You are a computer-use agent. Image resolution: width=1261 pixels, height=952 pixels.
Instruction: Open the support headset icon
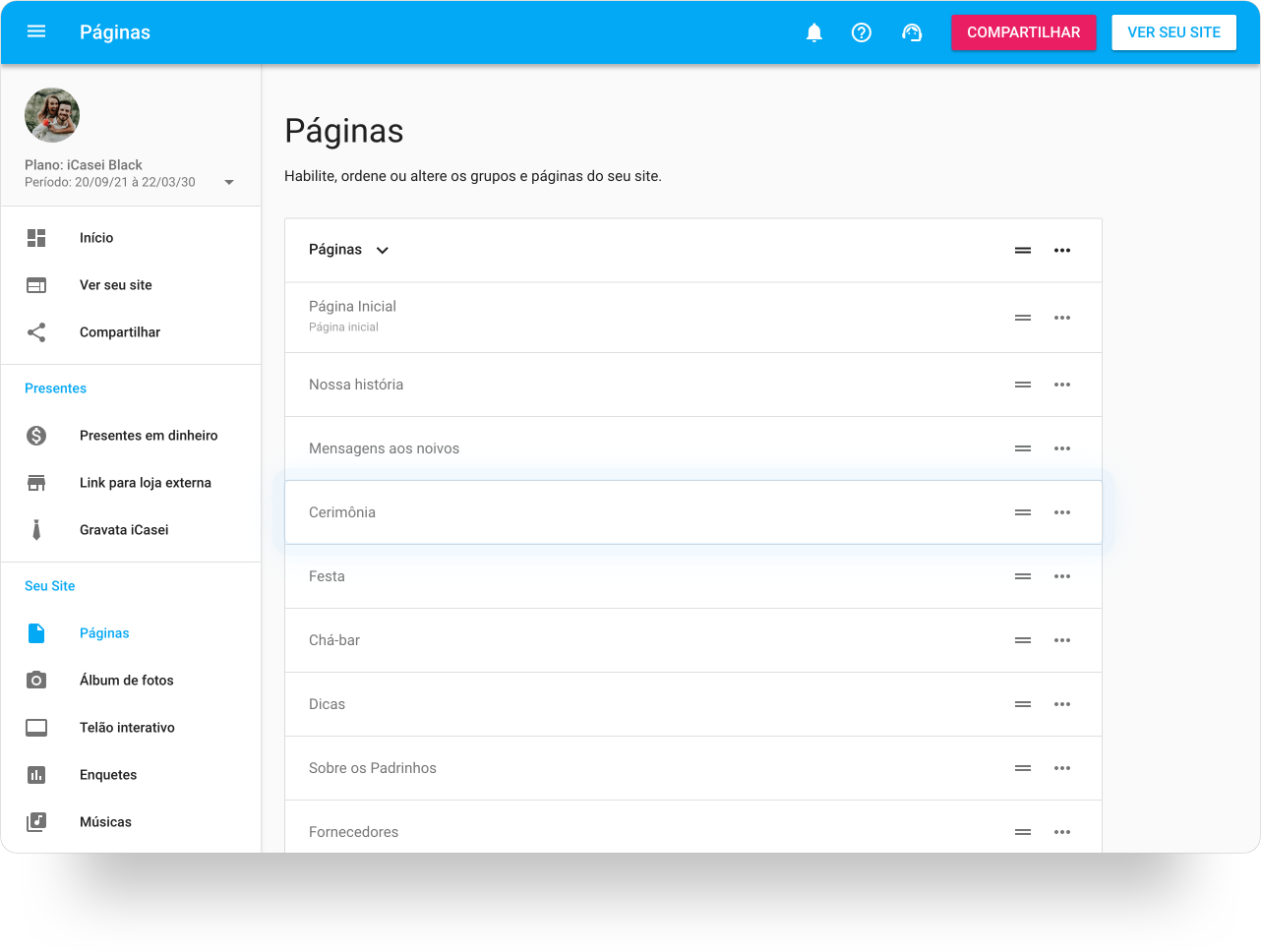[912, 32]
